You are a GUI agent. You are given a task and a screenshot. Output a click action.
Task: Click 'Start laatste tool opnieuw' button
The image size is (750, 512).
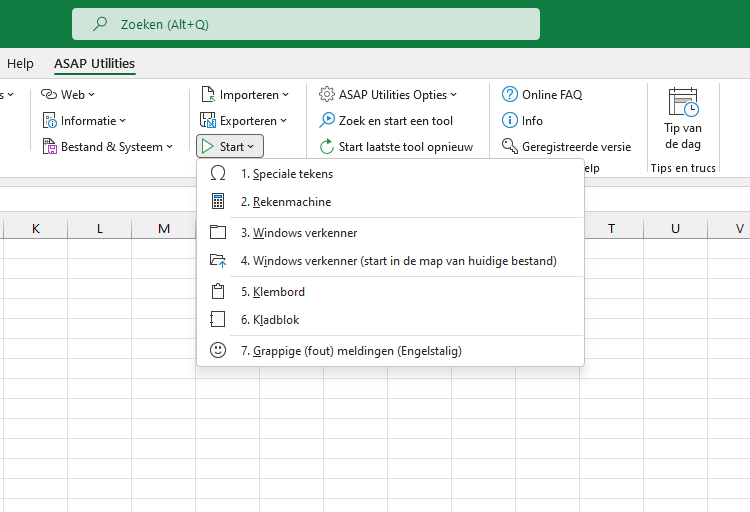(x=397, y=146)
